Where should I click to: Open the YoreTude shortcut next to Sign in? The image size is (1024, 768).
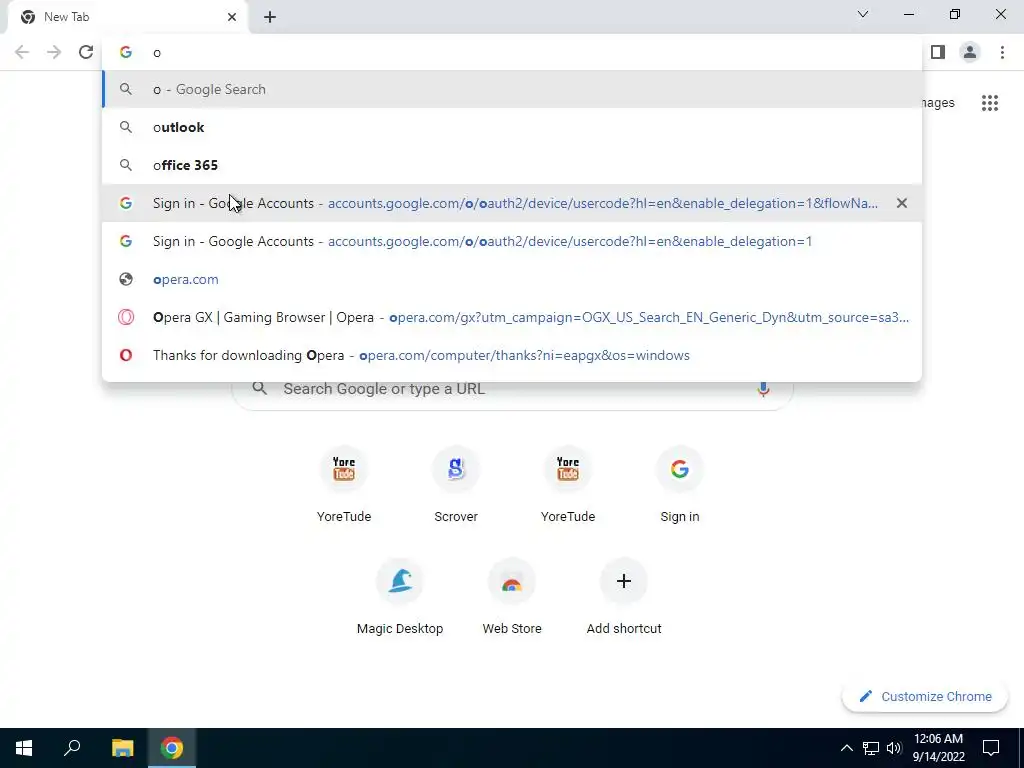click(x=568, y=485)
